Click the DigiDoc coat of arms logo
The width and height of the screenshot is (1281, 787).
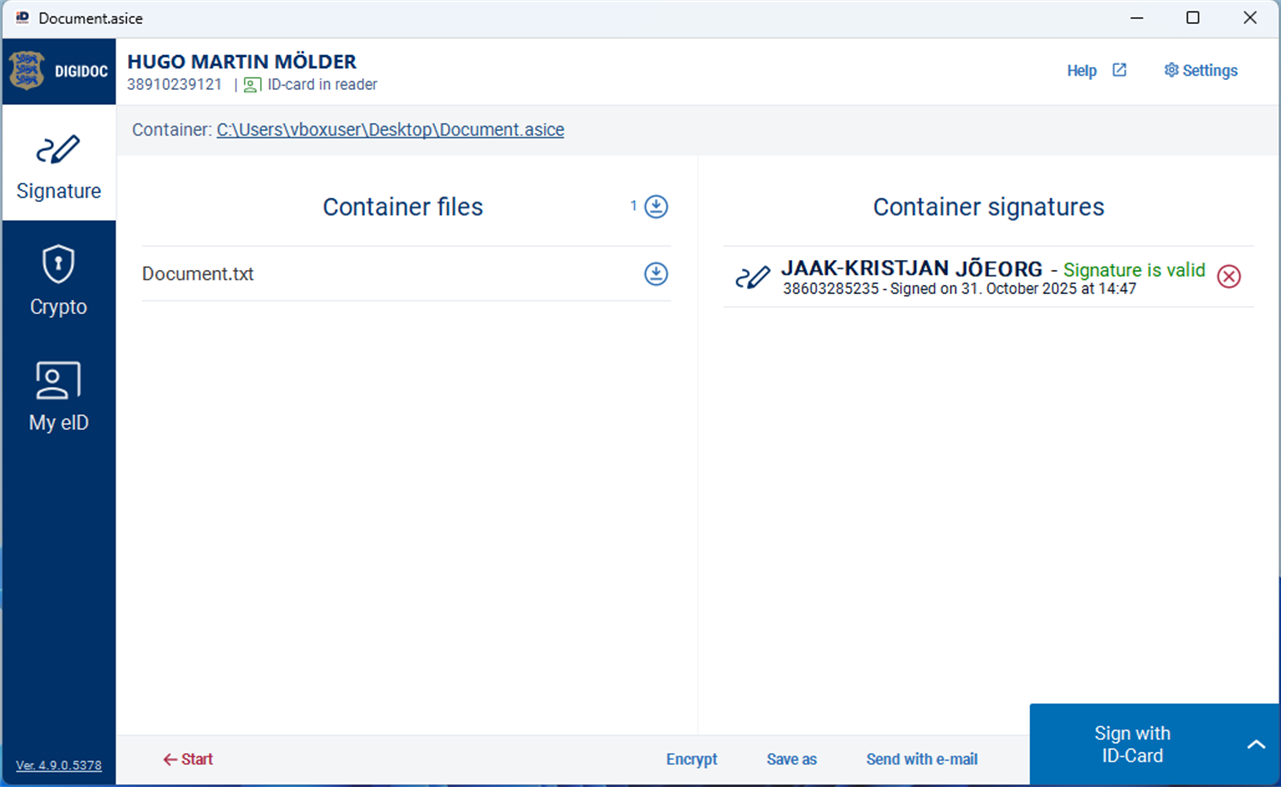click(x=27, y=71)
